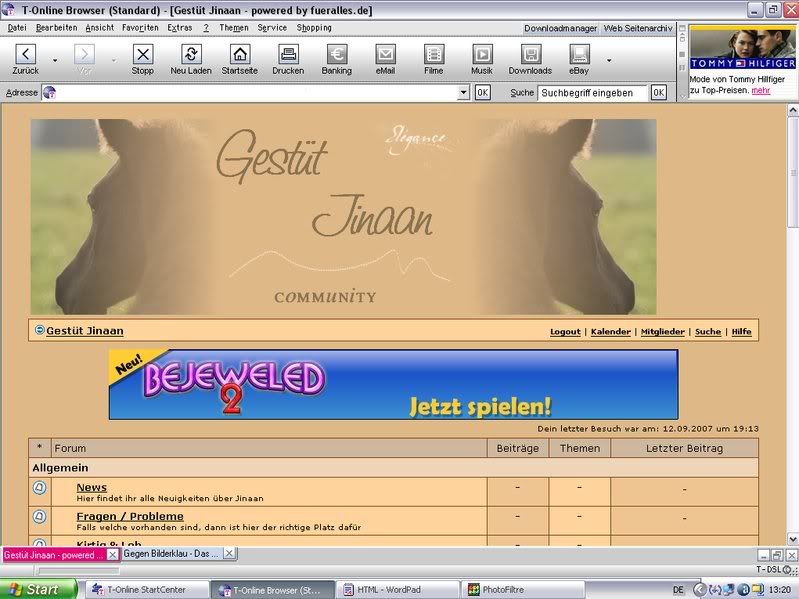Click the Stopp toolbar icon
Image resolution: width=799 pixels, height=599 pixels.
[143, 54]
